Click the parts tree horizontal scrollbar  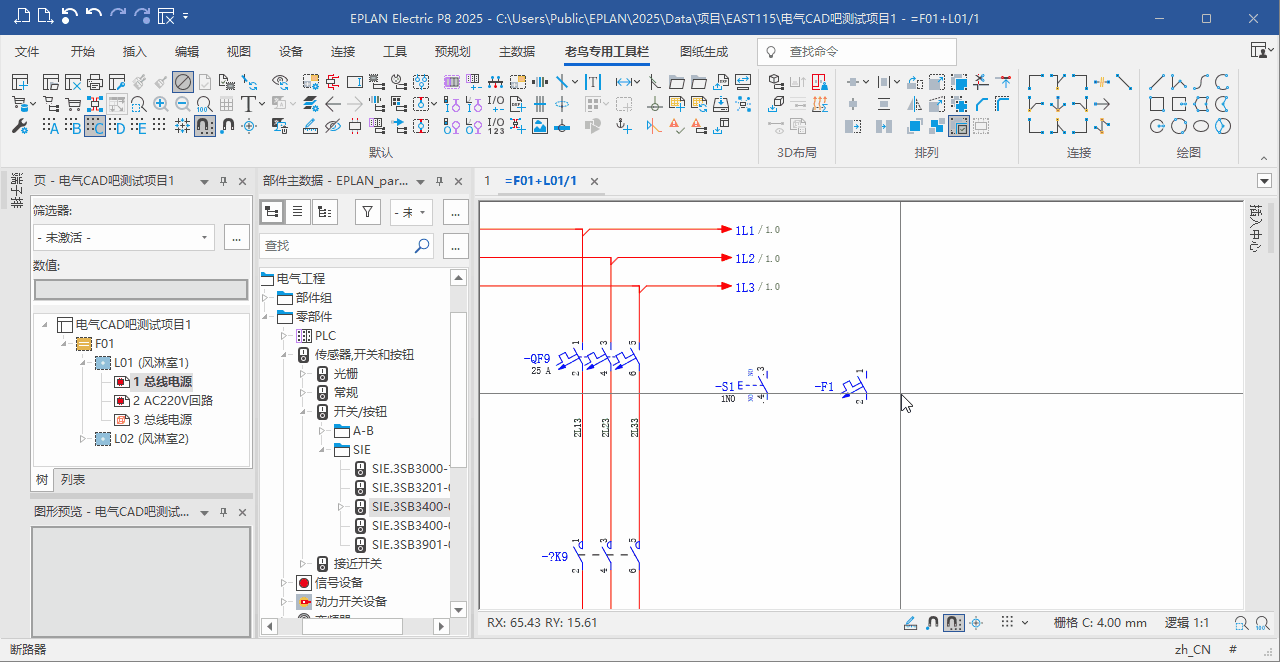tap(352, 627)
